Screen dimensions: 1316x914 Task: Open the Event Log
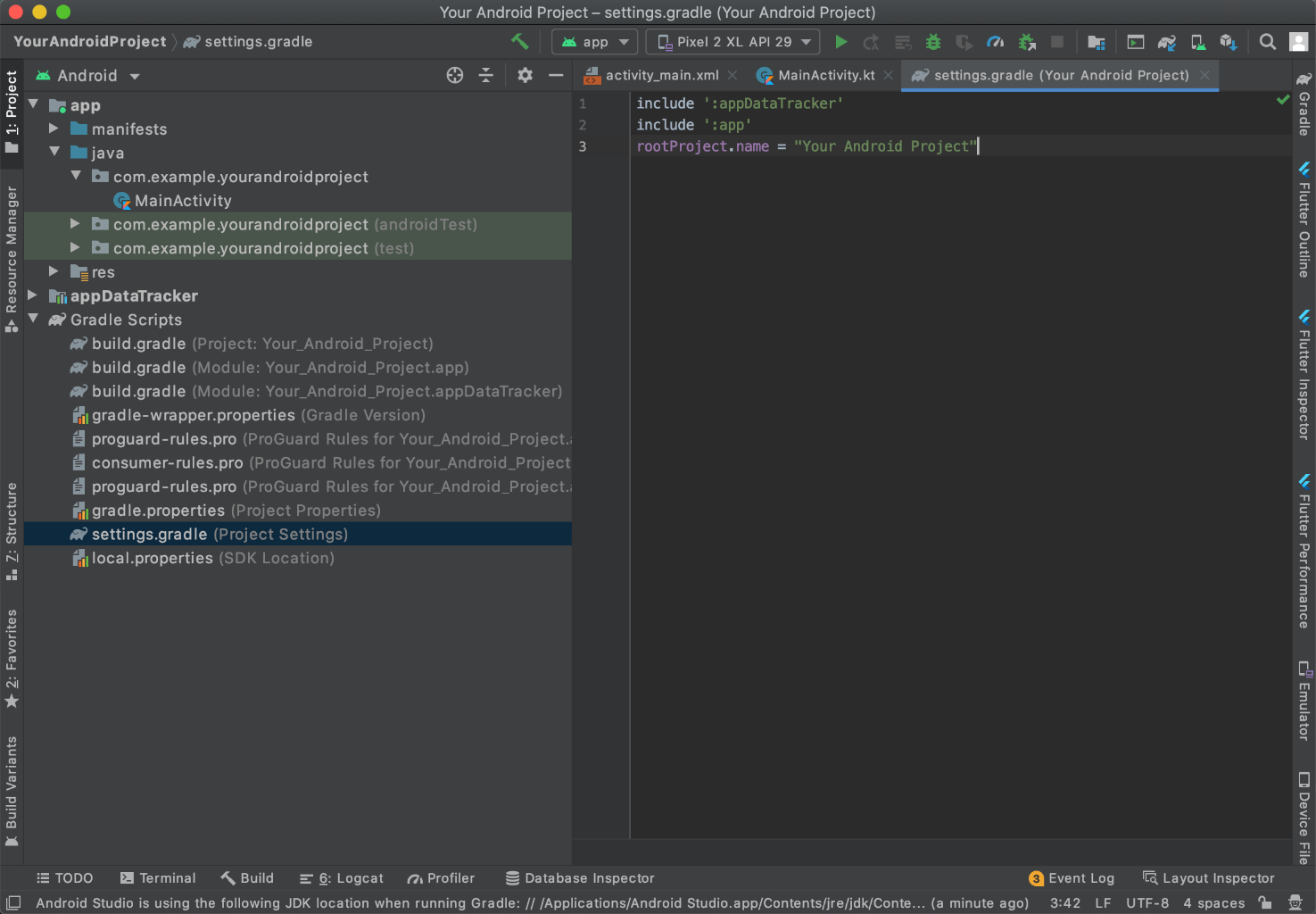(1072, 878)
